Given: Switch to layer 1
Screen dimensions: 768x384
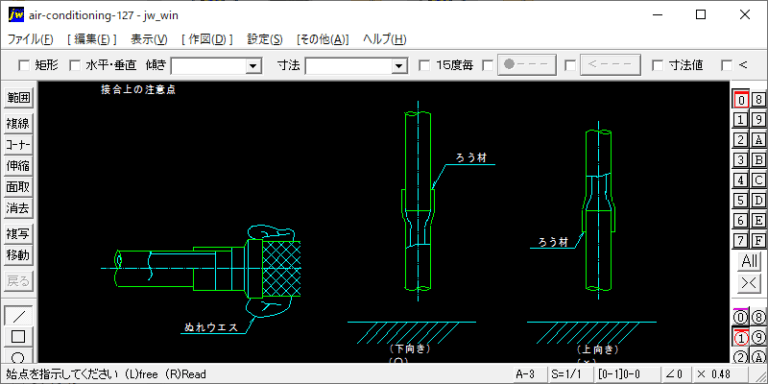Looking at the screenshot, I should 741,120.
